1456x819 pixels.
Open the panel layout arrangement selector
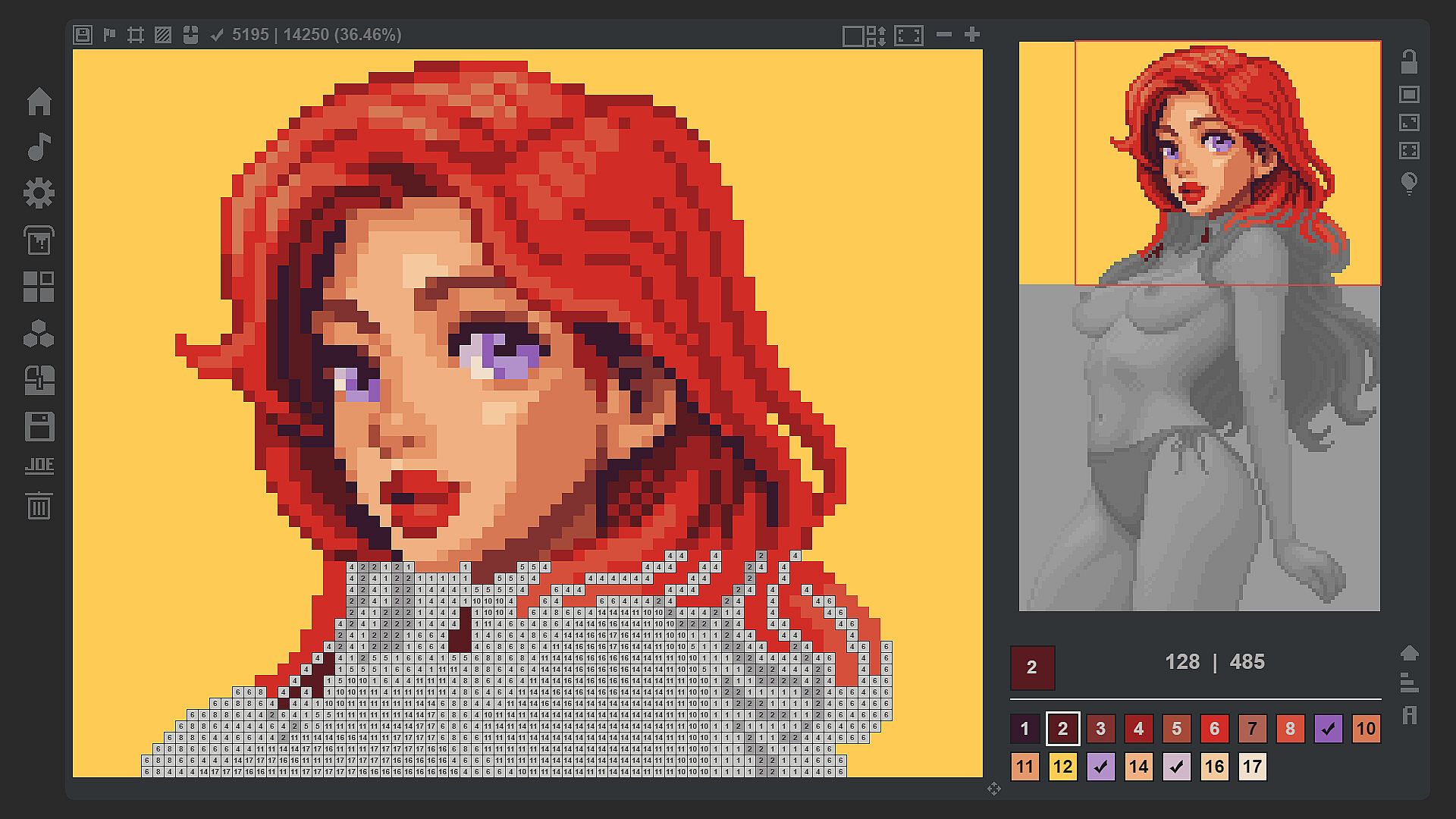864,36
